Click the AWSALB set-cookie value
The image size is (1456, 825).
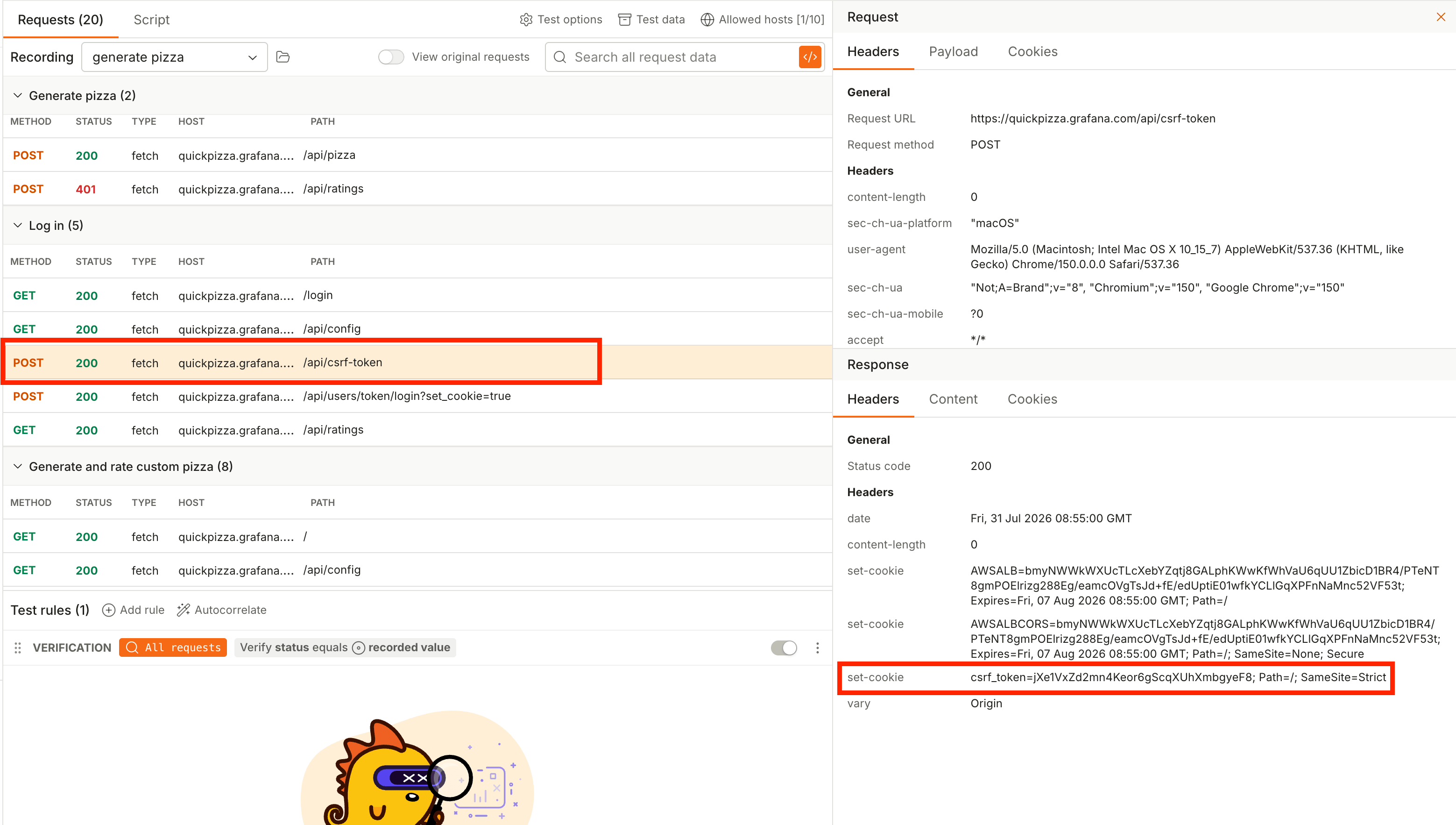point(1205,585)
